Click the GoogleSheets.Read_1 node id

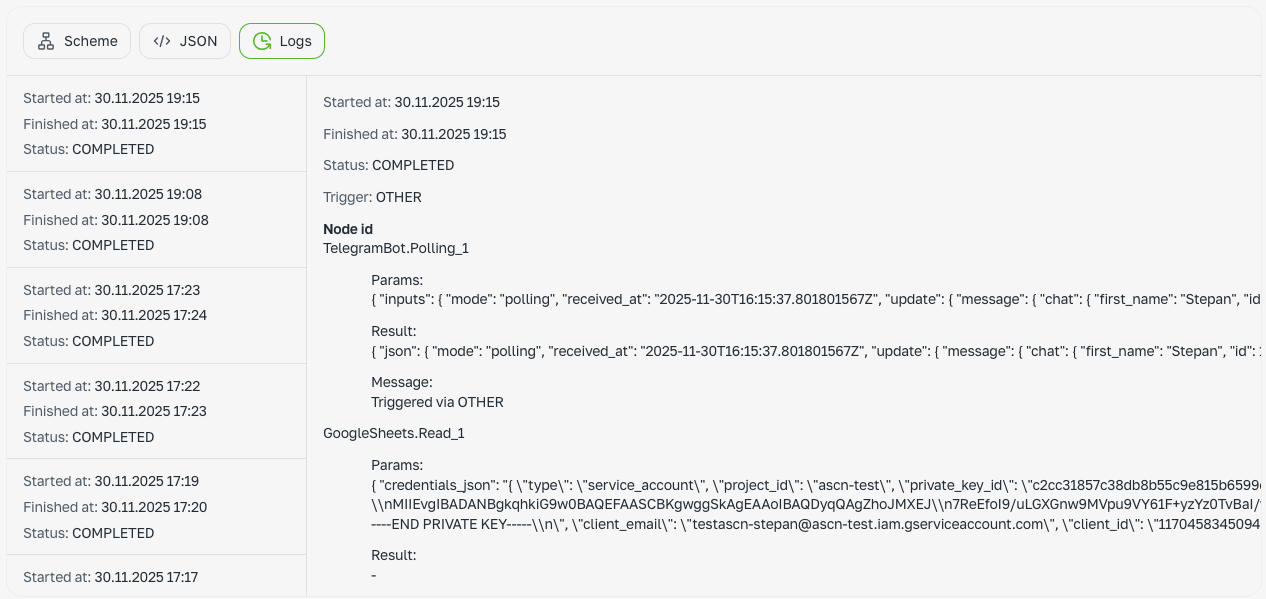coord(394,434)
